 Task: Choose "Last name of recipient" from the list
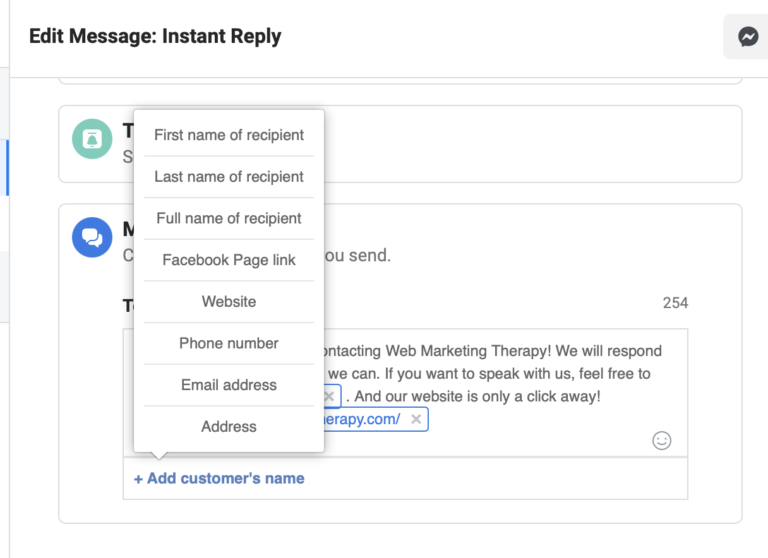pos(229,177)
